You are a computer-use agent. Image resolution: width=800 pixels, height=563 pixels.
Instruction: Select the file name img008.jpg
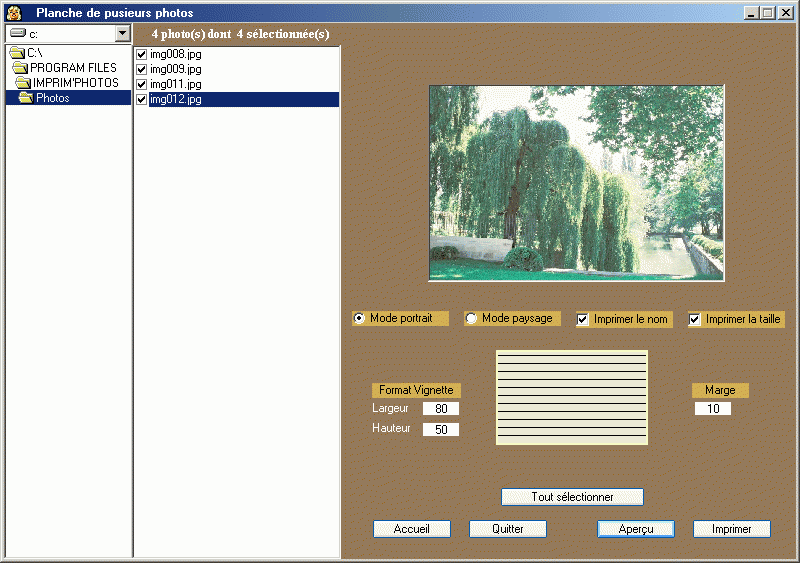click(176, 54)
